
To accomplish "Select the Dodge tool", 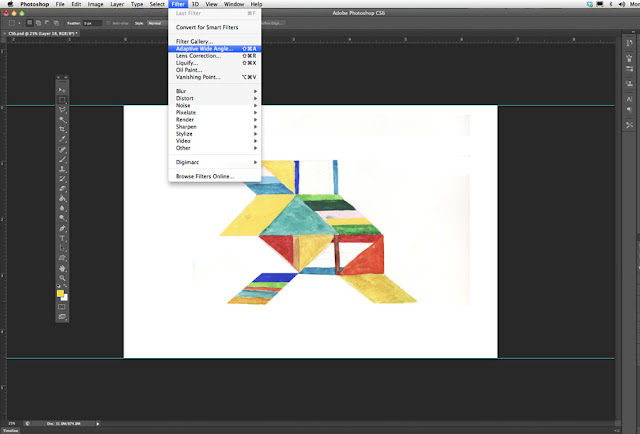I will coord(62,218).
